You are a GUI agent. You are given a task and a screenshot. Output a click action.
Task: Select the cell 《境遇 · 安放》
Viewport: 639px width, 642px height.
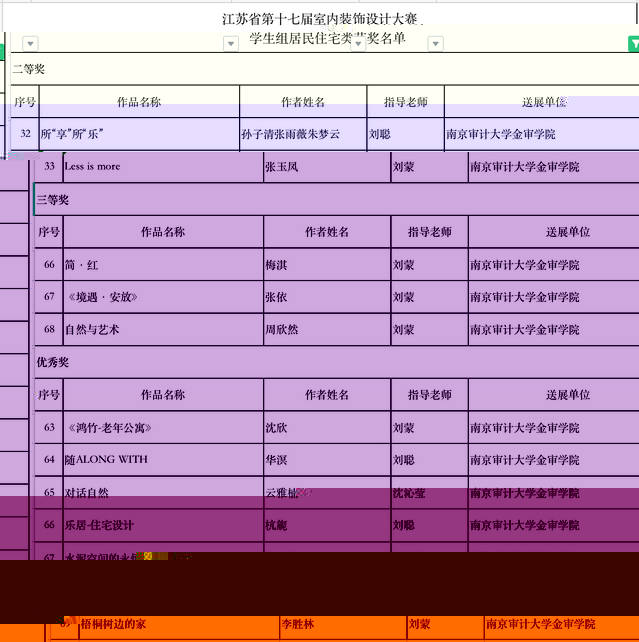pyautogui.click(x=160, y=297)
